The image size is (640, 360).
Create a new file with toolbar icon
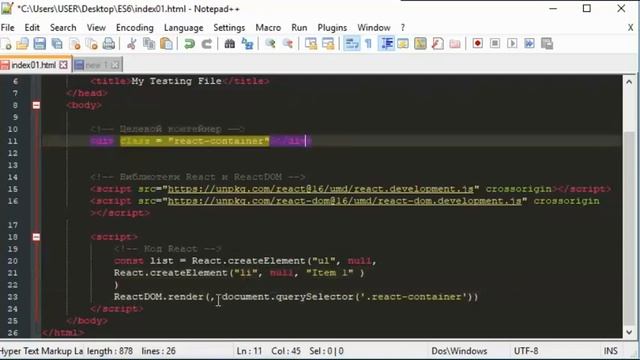point(6,44)
